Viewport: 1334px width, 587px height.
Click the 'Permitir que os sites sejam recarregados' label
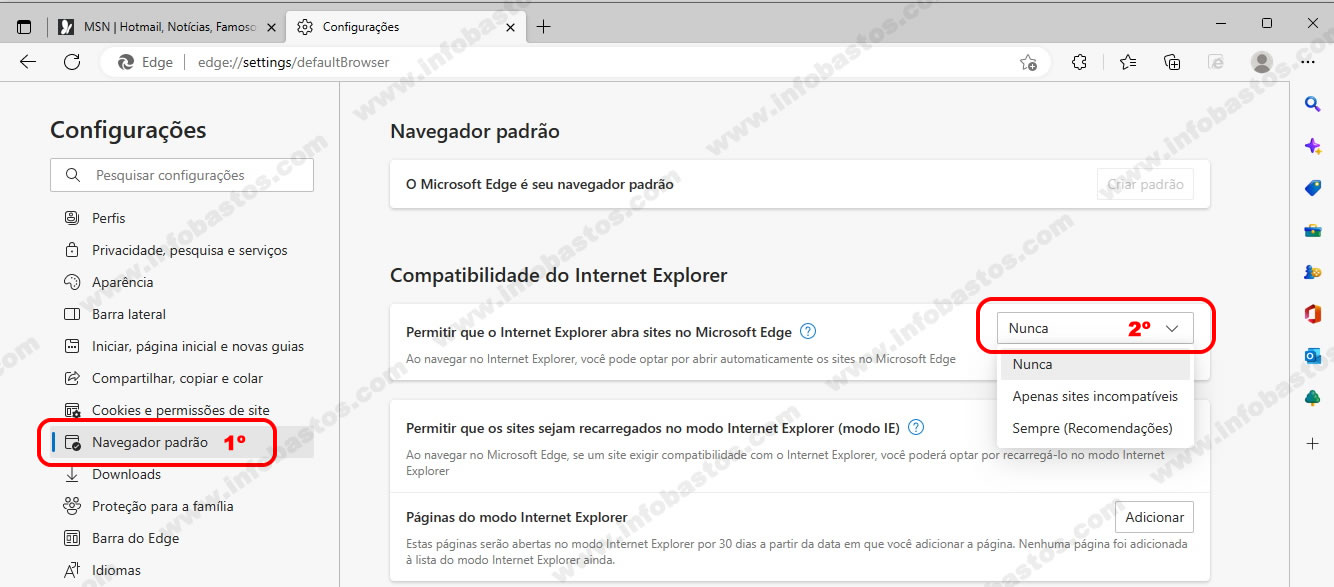pos(653,428)
